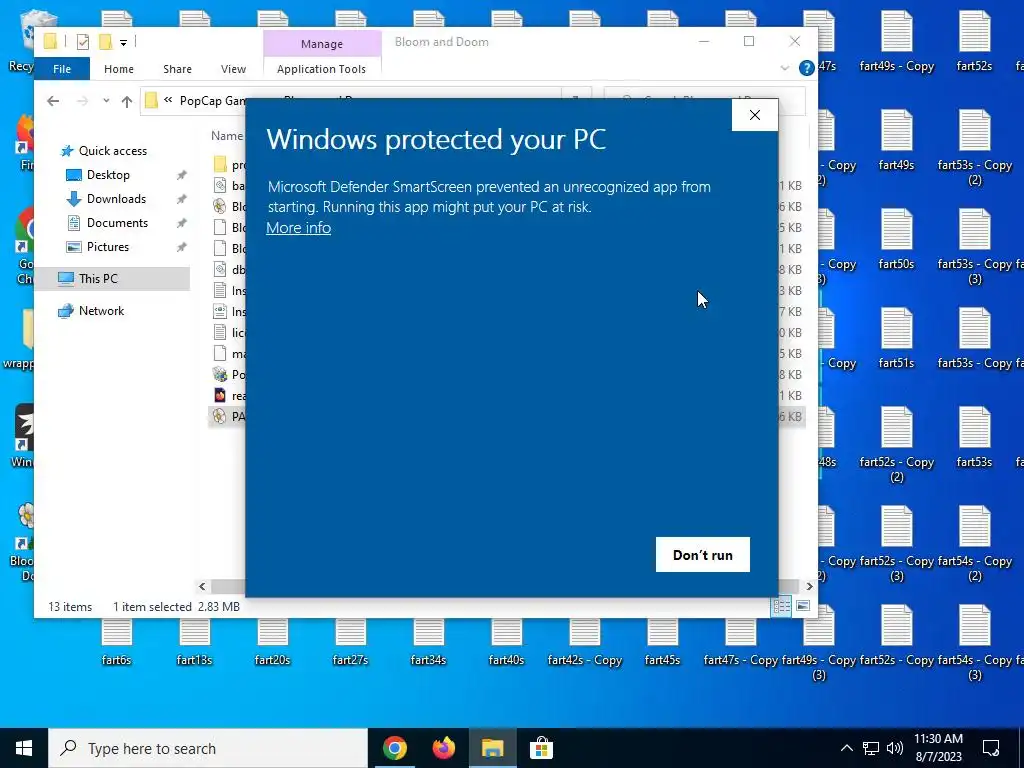
Task: Select the fart13s desktop file
Action: pyautogui.click(x=195, y=642)
